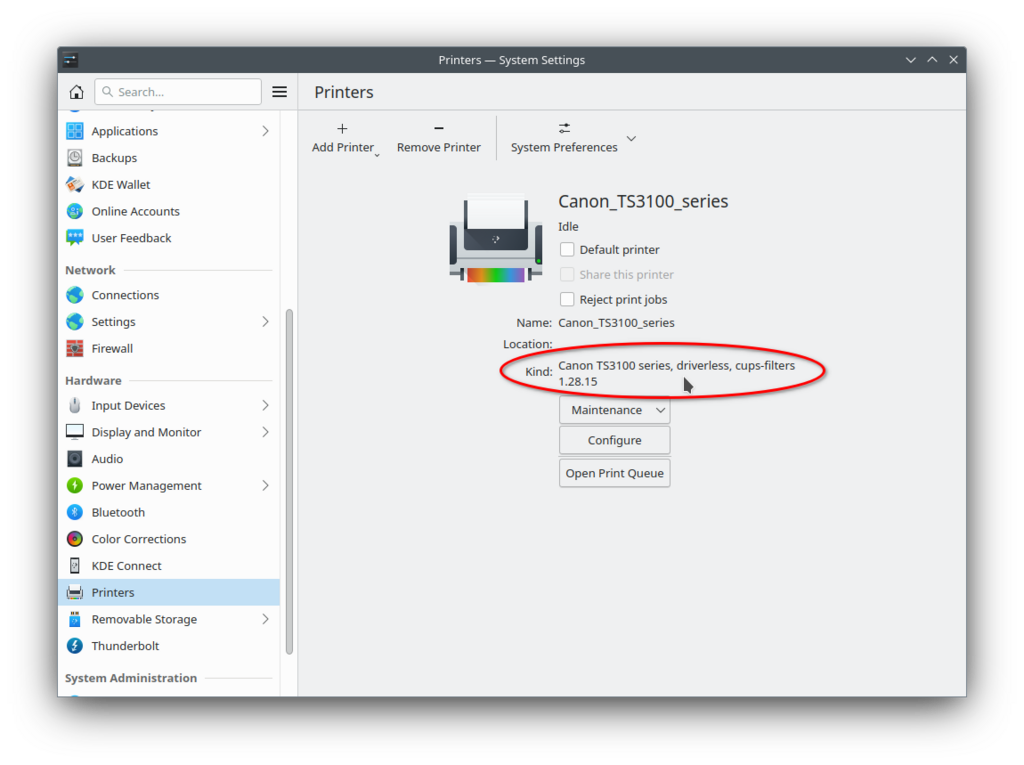The width and height of the screenshot is (1024, 765).
Task: Expand the System Preferences dropdown arrow
Action: pyautogui.click(x=631, y=138)
